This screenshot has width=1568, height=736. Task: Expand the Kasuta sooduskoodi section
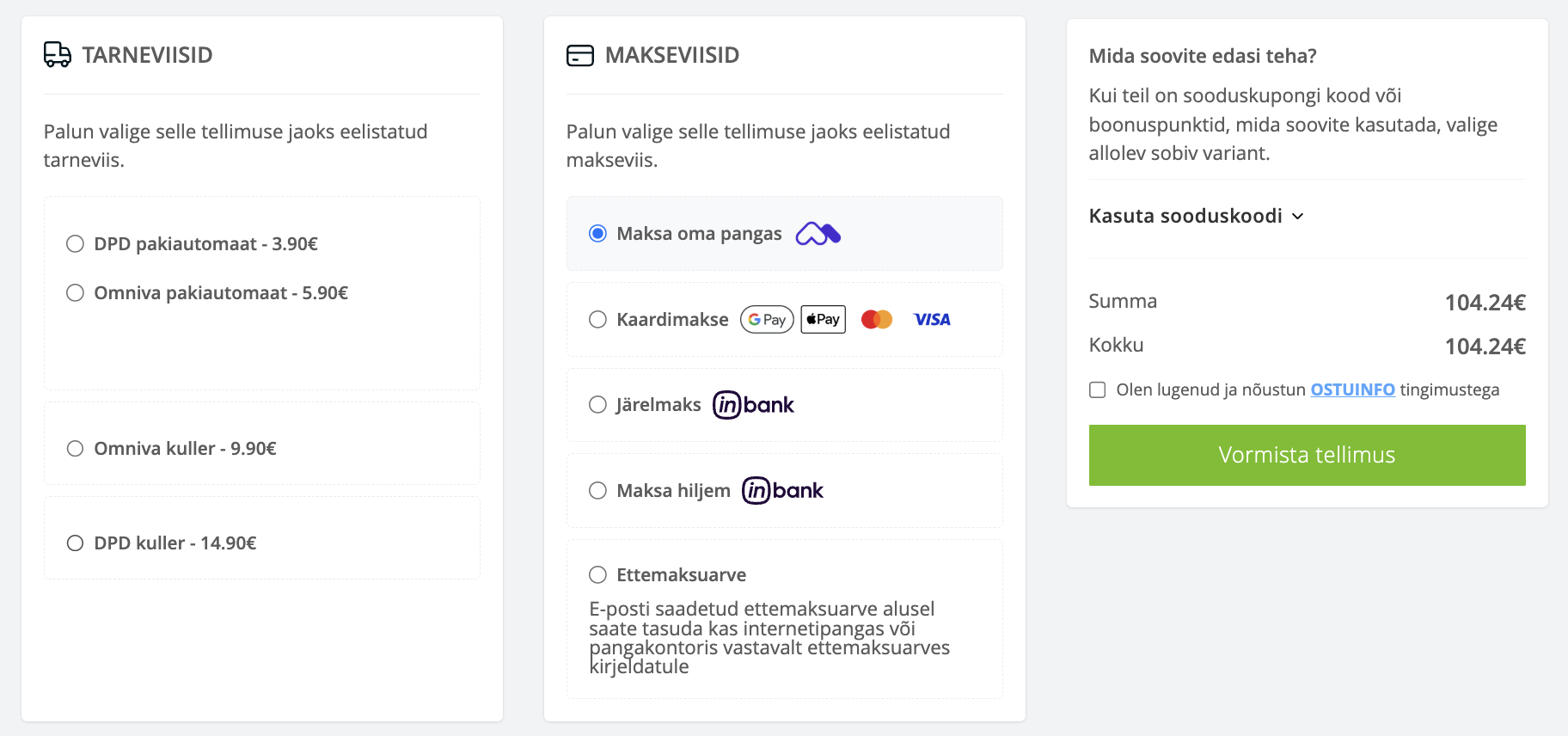click(1185, 217)
